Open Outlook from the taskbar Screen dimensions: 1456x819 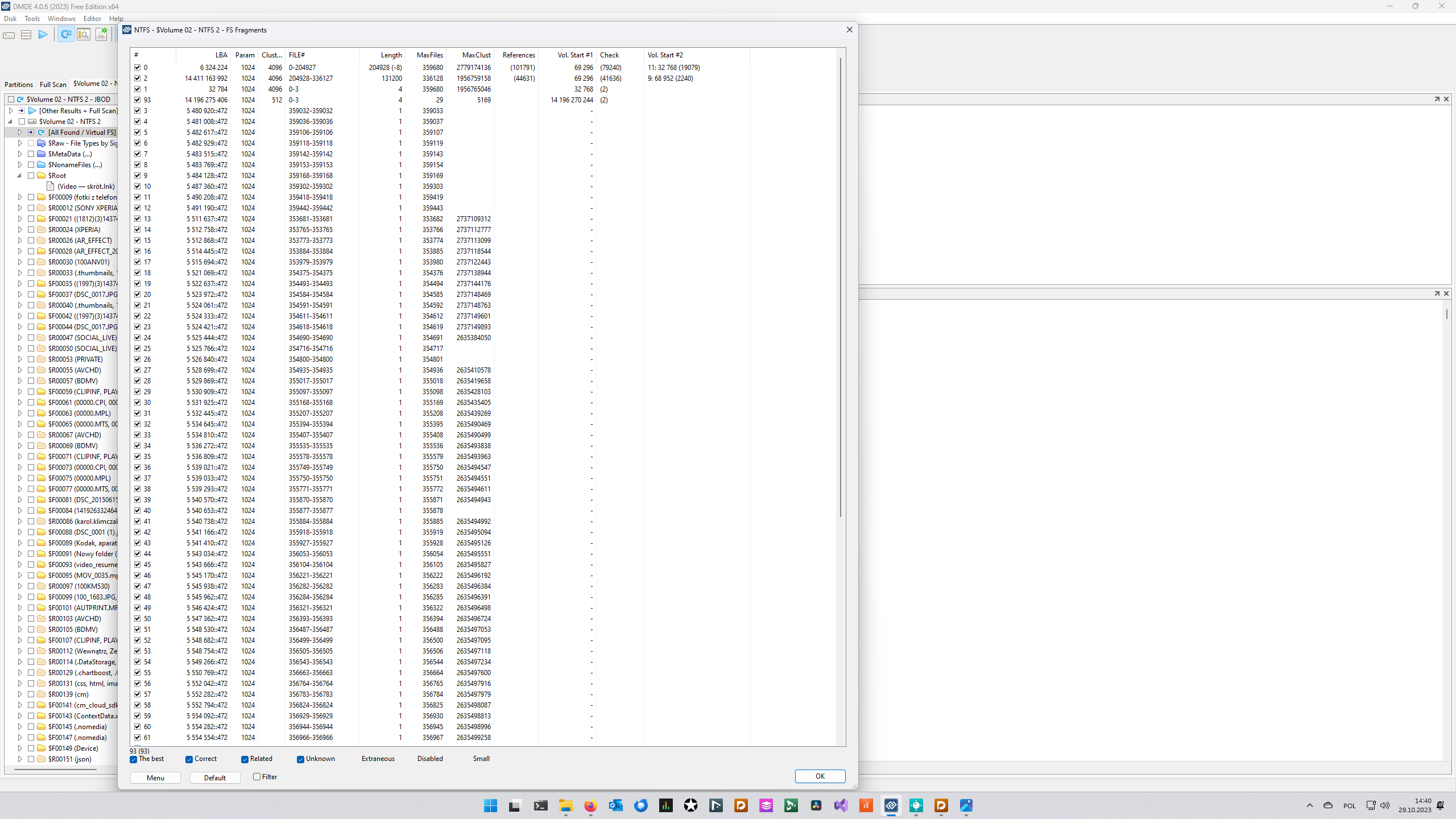click(x=615, y=805)
